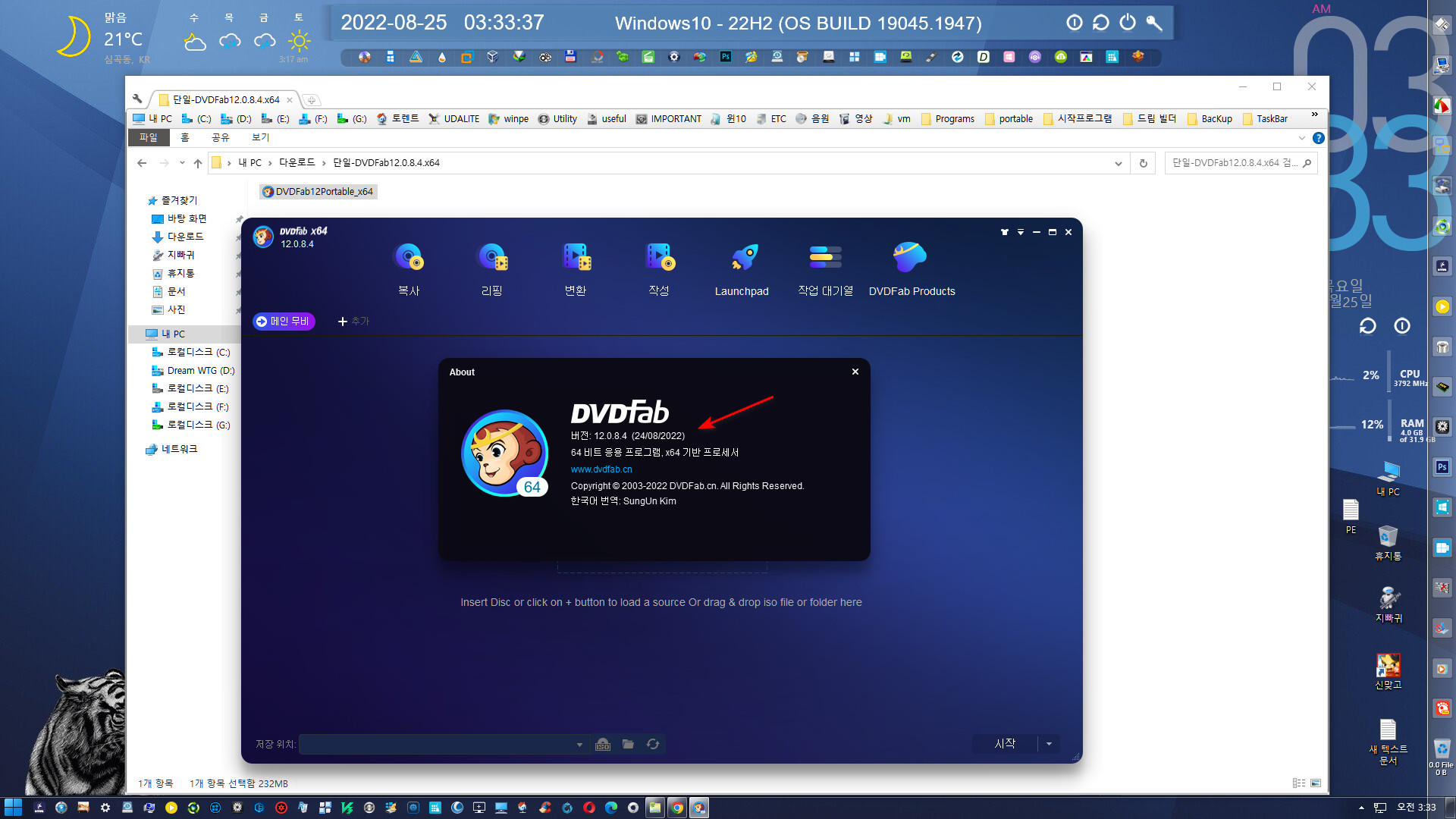Show more toolbar links chevron
The width and height of the screenshot is (1456, 819).
(x=1314, y=115)
